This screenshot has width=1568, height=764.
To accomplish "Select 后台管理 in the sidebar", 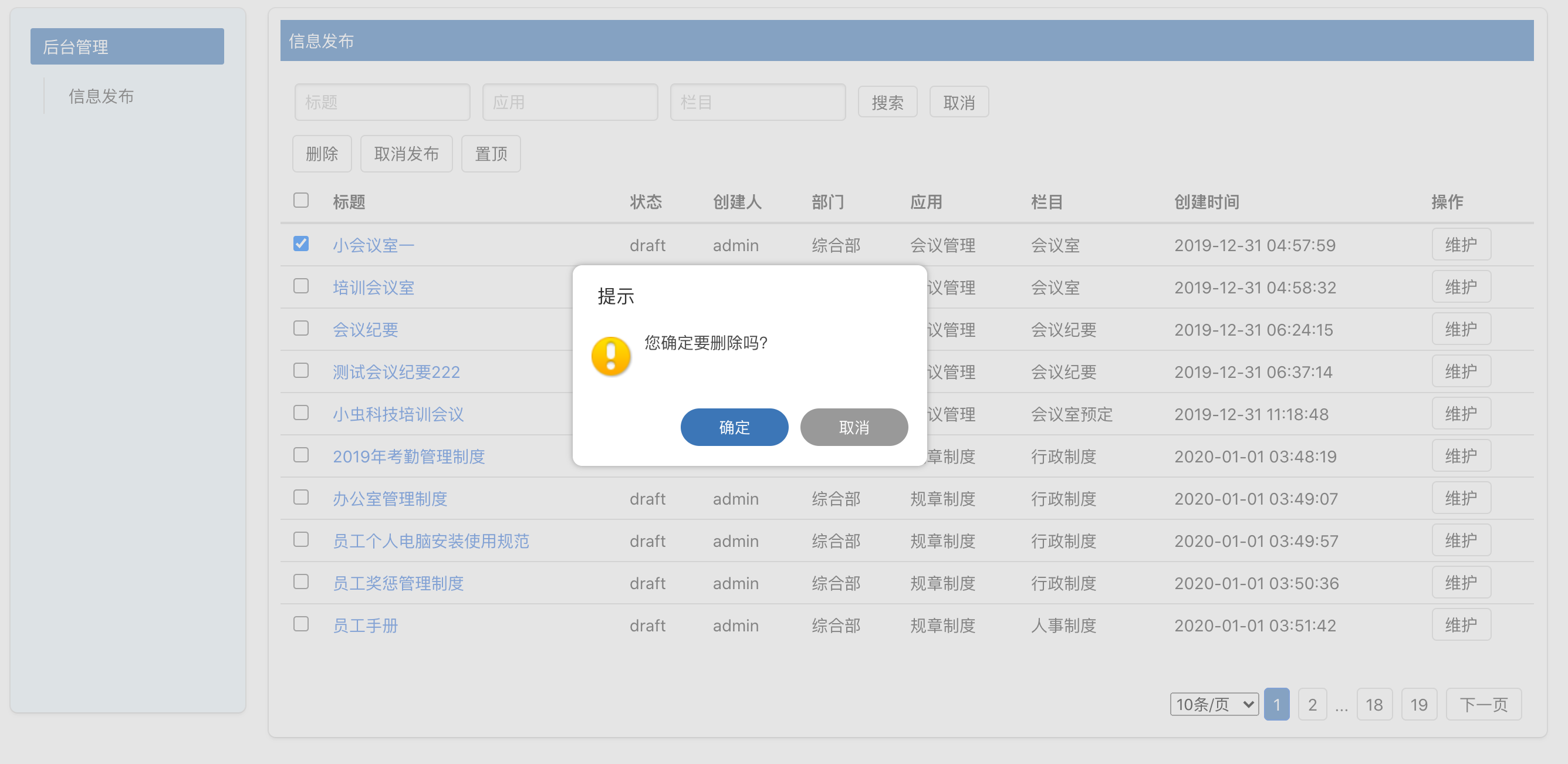I will pos(127,46).
